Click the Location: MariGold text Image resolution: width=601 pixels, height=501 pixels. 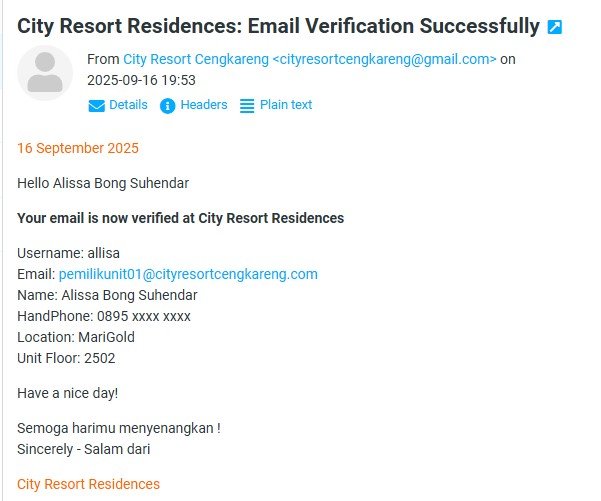pos(76,337)
